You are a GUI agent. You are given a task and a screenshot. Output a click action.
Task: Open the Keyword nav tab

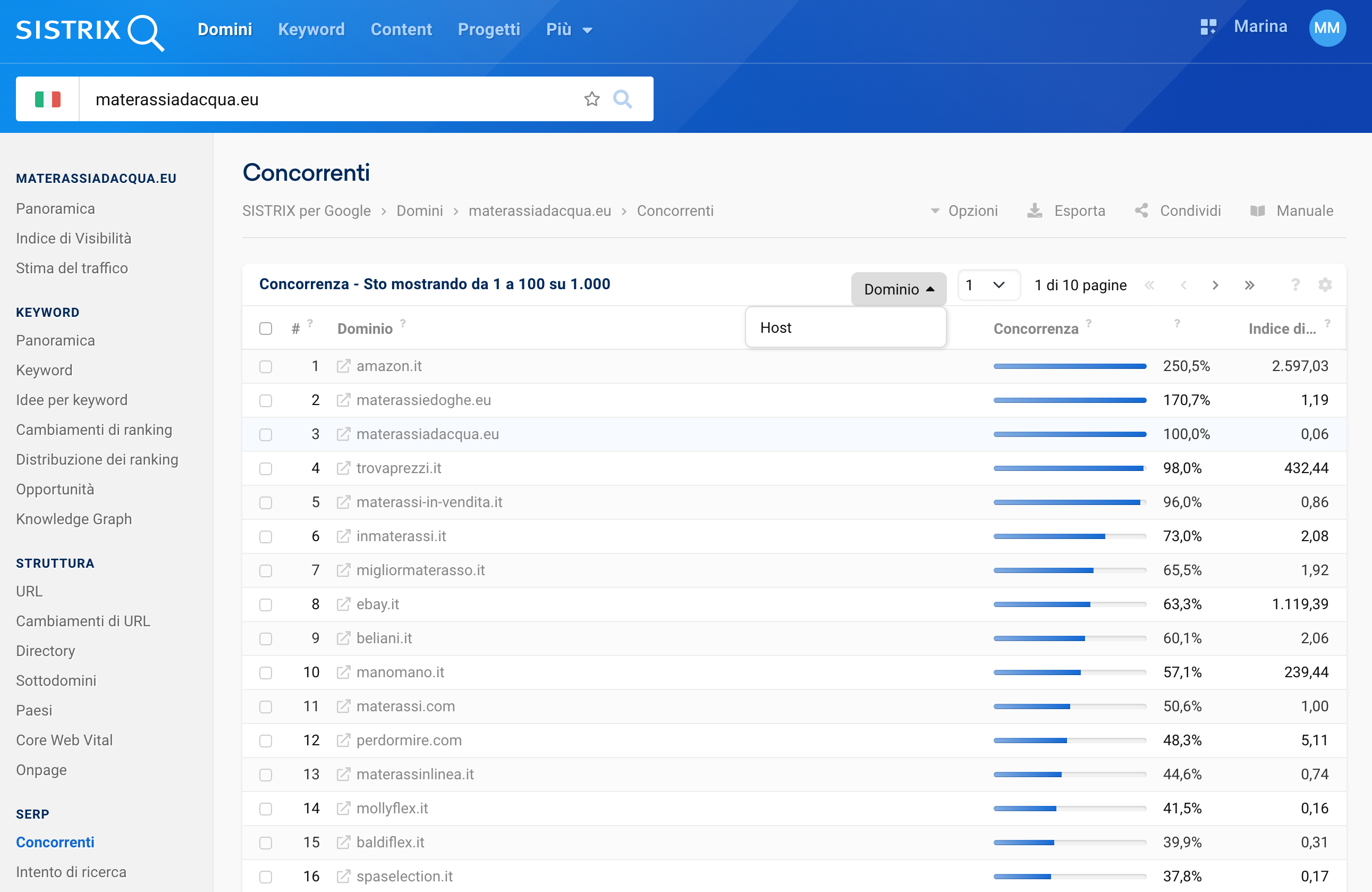pos(311,29)
